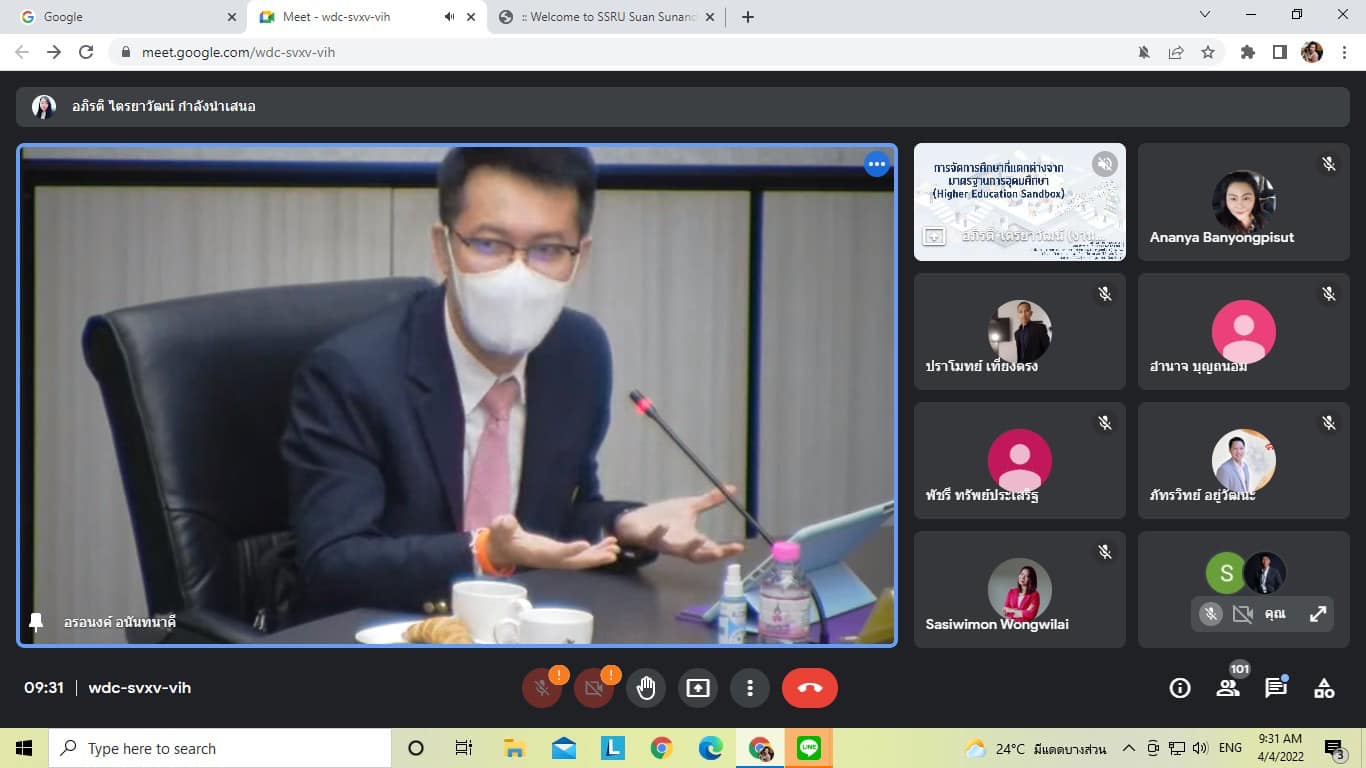Image resolution: width=1366 pixels, height=768 pixels.
Task: Bookmark this page with the star icon
Action: tap(1208, 52)
